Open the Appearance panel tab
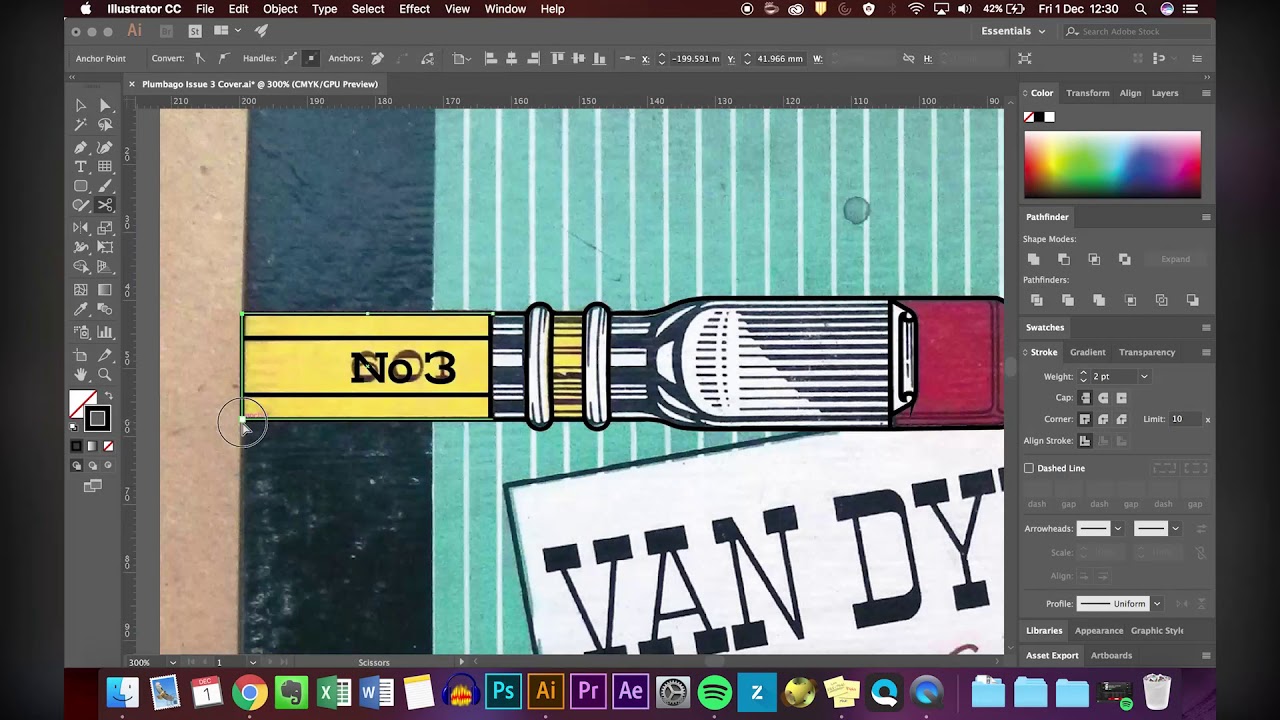1280x720 pixels. click(1099, 631)
